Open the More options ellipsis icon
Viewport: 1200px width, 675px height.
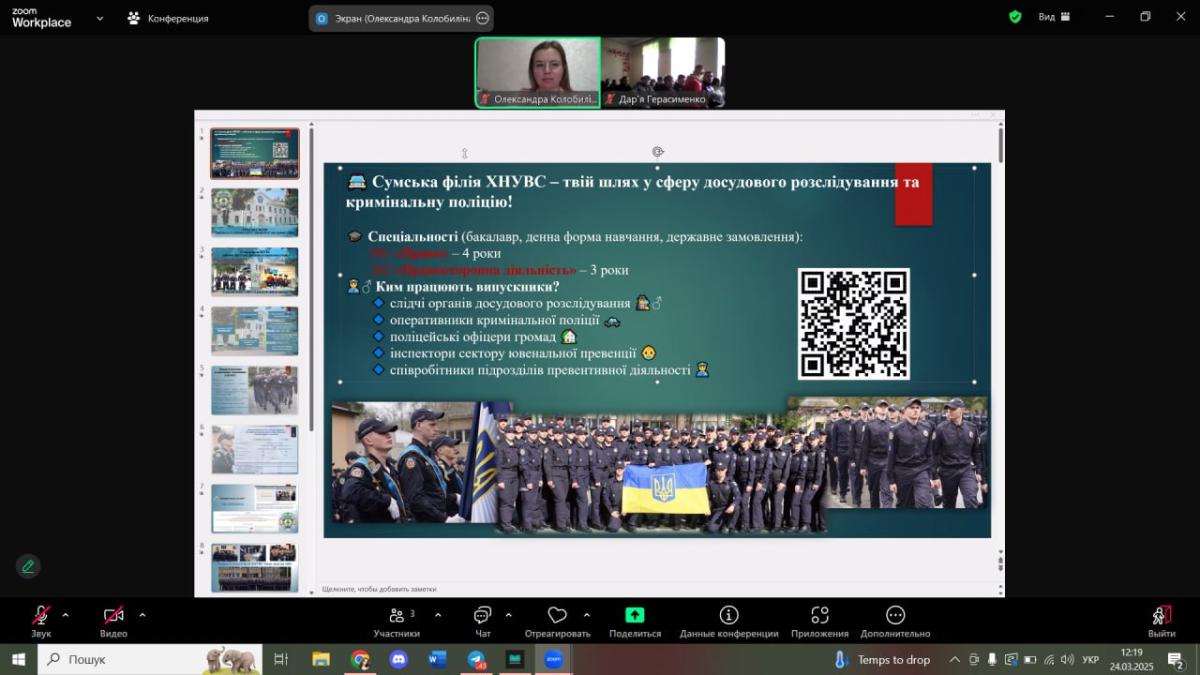(x=895, y=616)
